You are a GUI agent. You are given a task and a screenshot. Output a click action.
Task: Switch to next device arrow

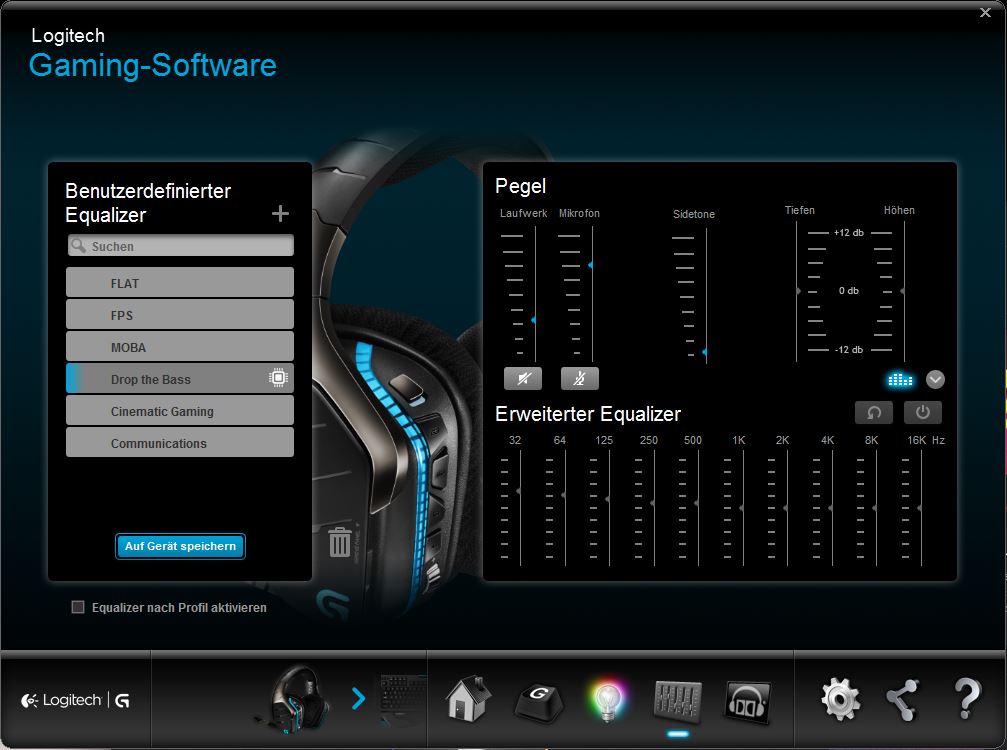pos(359,699)
